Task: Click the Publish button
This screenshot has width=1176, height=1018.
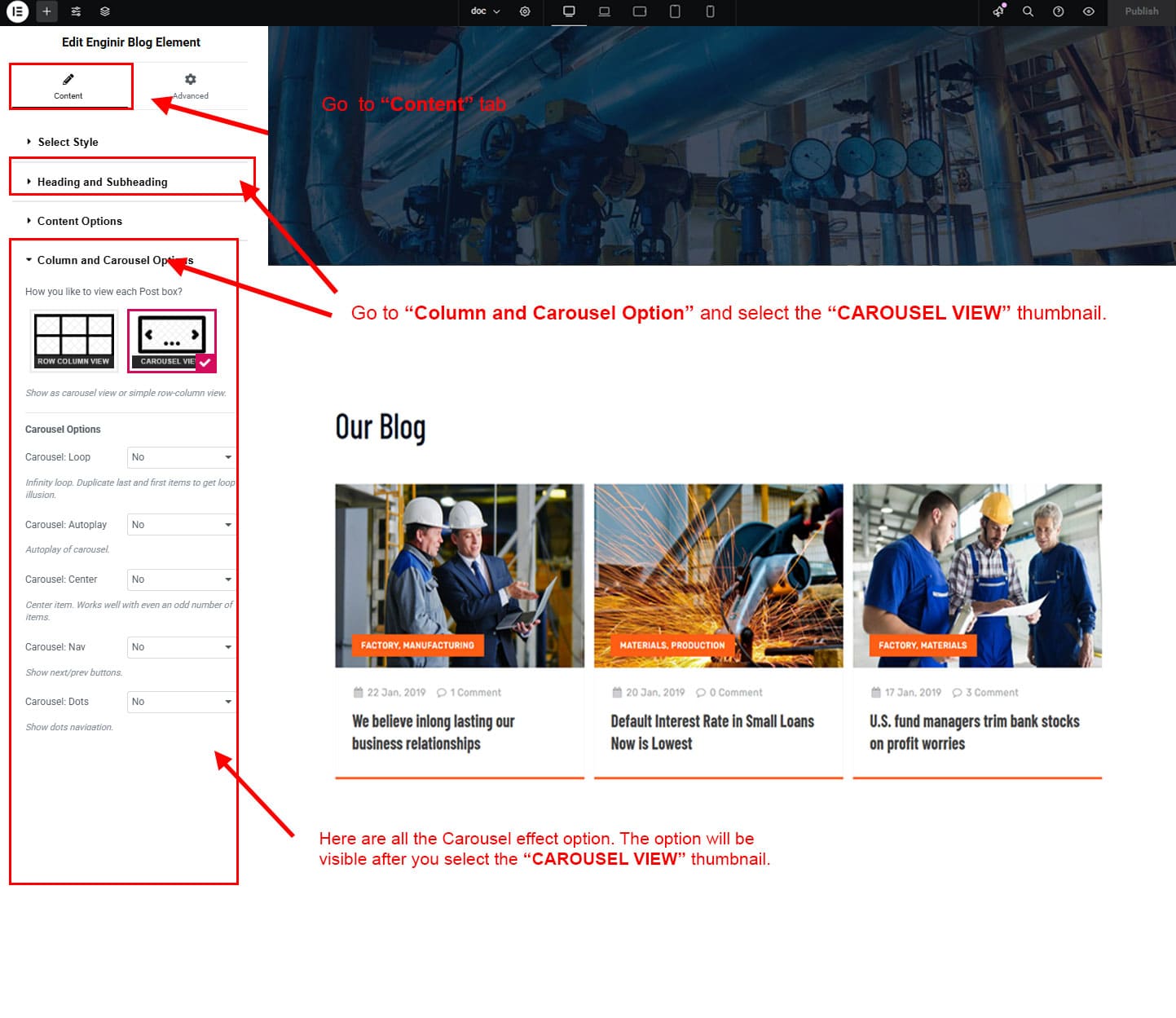Action: (1141, 11)
